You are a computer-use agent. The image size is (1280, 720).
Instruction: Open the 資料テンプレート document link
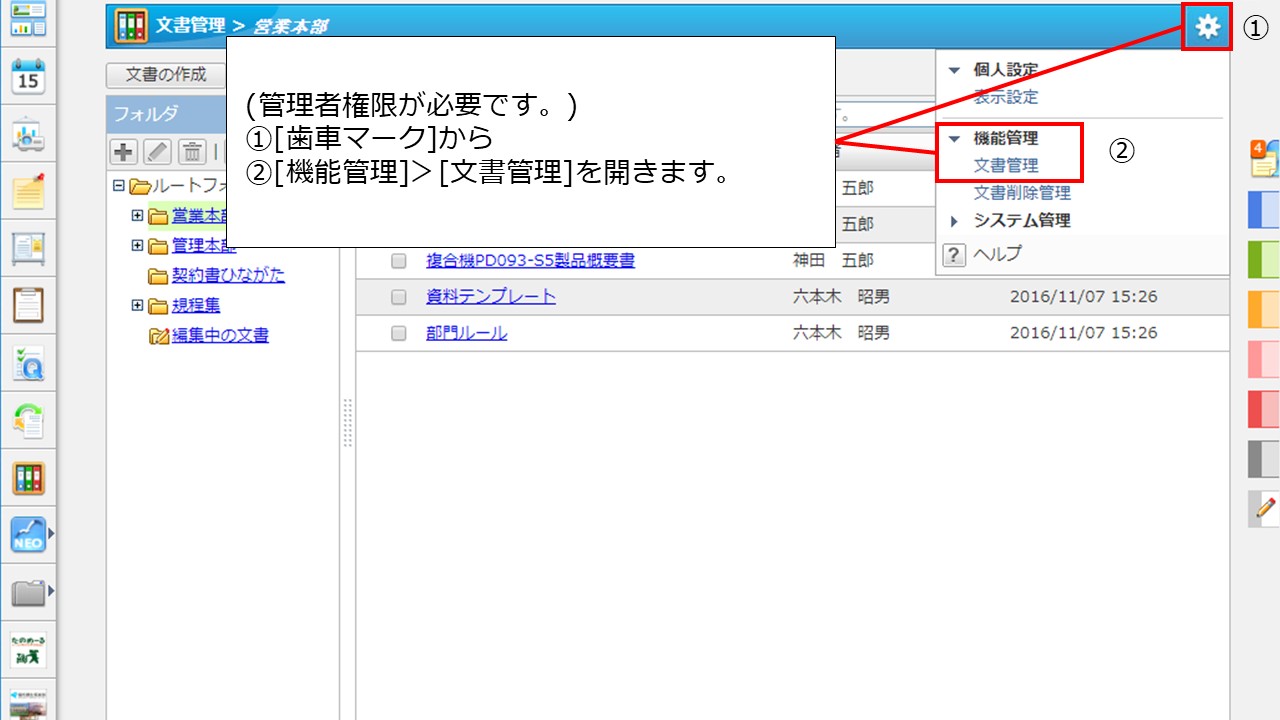pos(491,297)
